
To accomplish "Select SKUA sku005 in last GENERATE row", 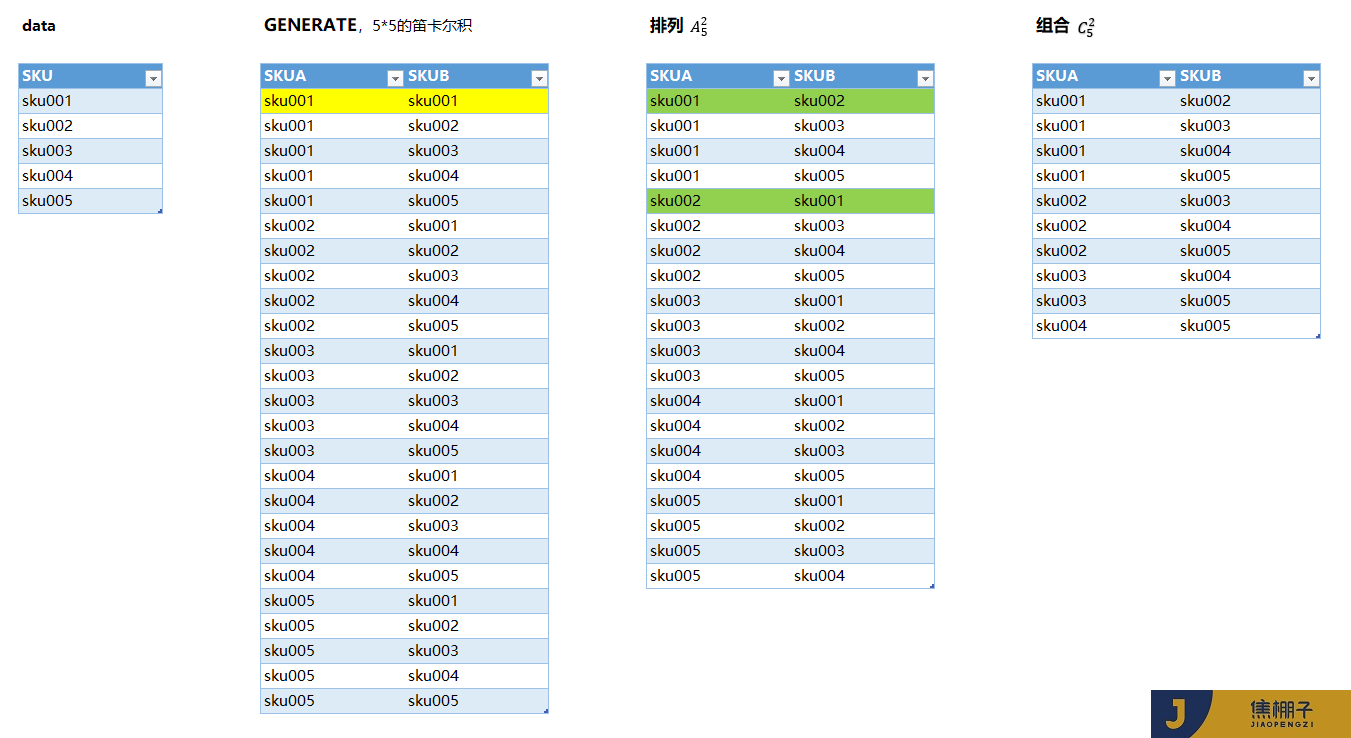I will pos(332,701).
